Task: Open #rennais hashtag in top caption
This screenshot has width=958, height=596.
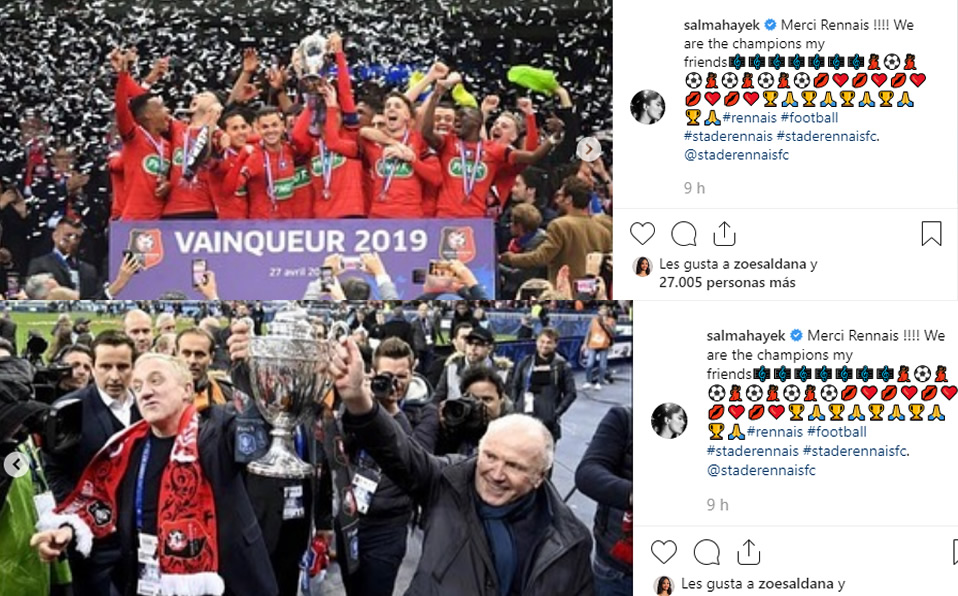Action: click(750, 117)
